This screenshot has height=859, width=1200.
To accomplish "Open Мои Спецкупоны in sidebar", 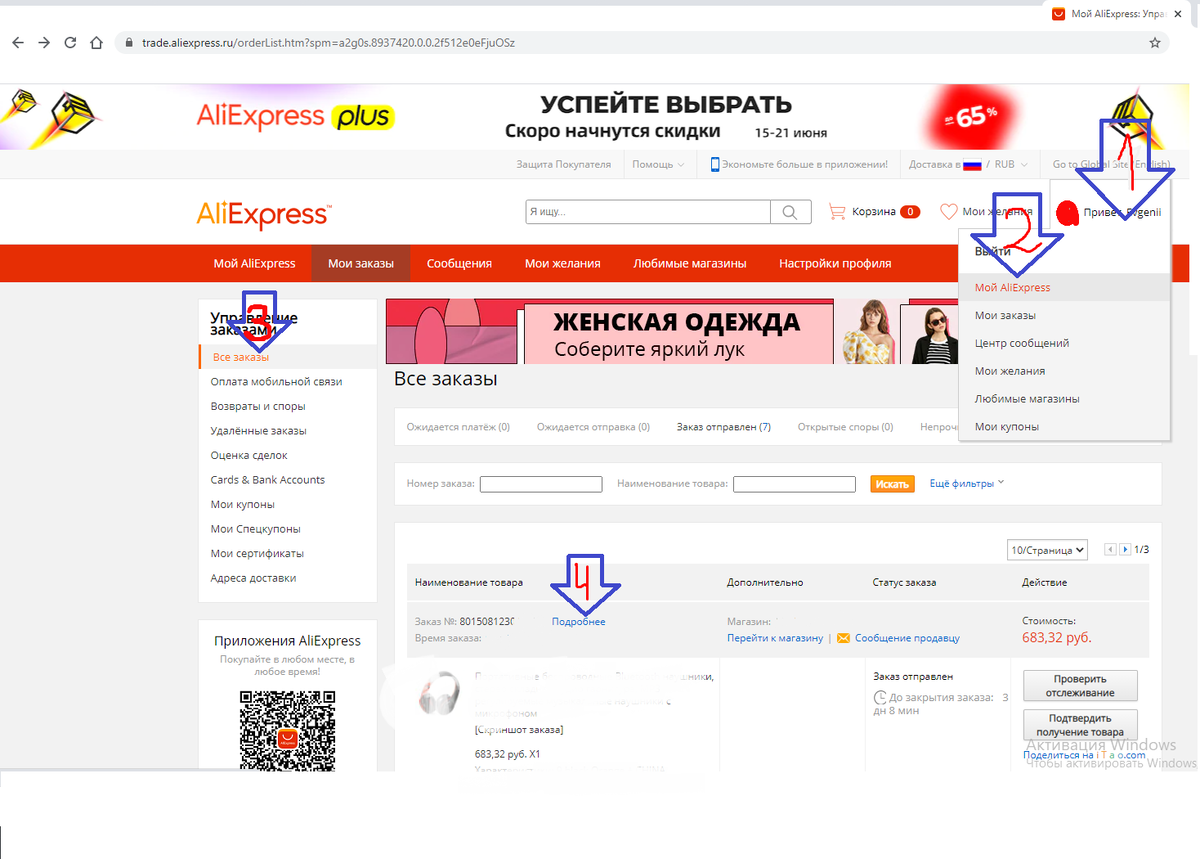I will (255, 529).
